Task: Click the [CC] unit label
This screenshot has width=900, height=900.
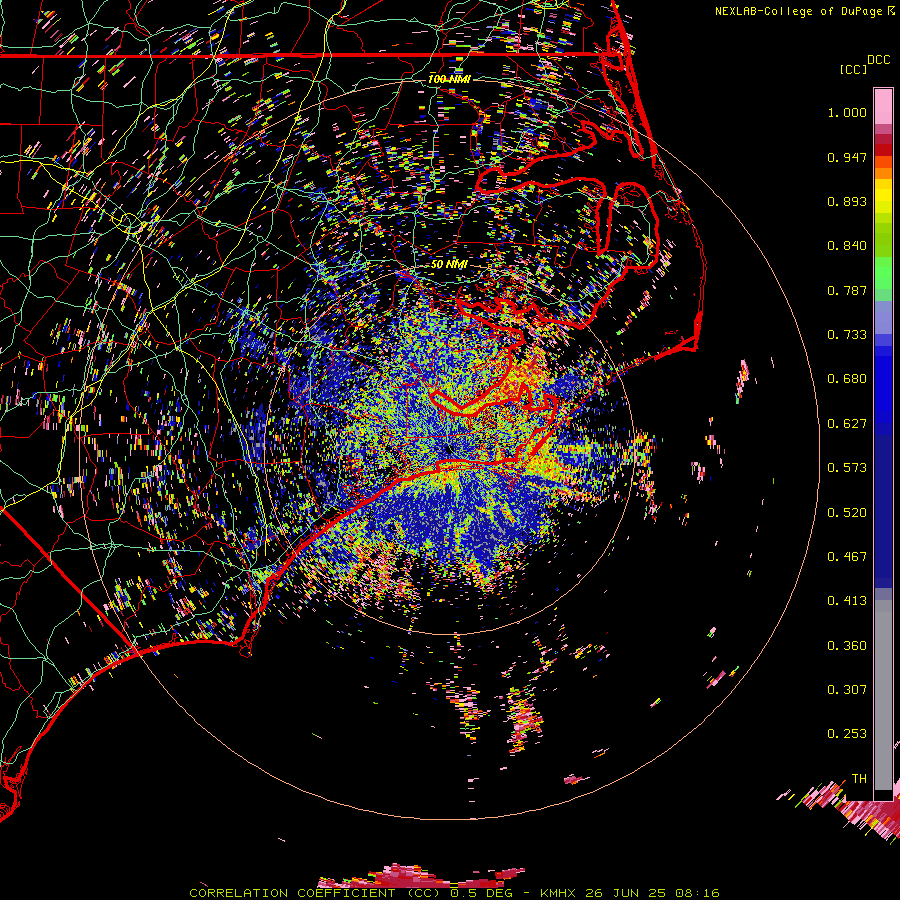Action: click(x=853, y=69)
